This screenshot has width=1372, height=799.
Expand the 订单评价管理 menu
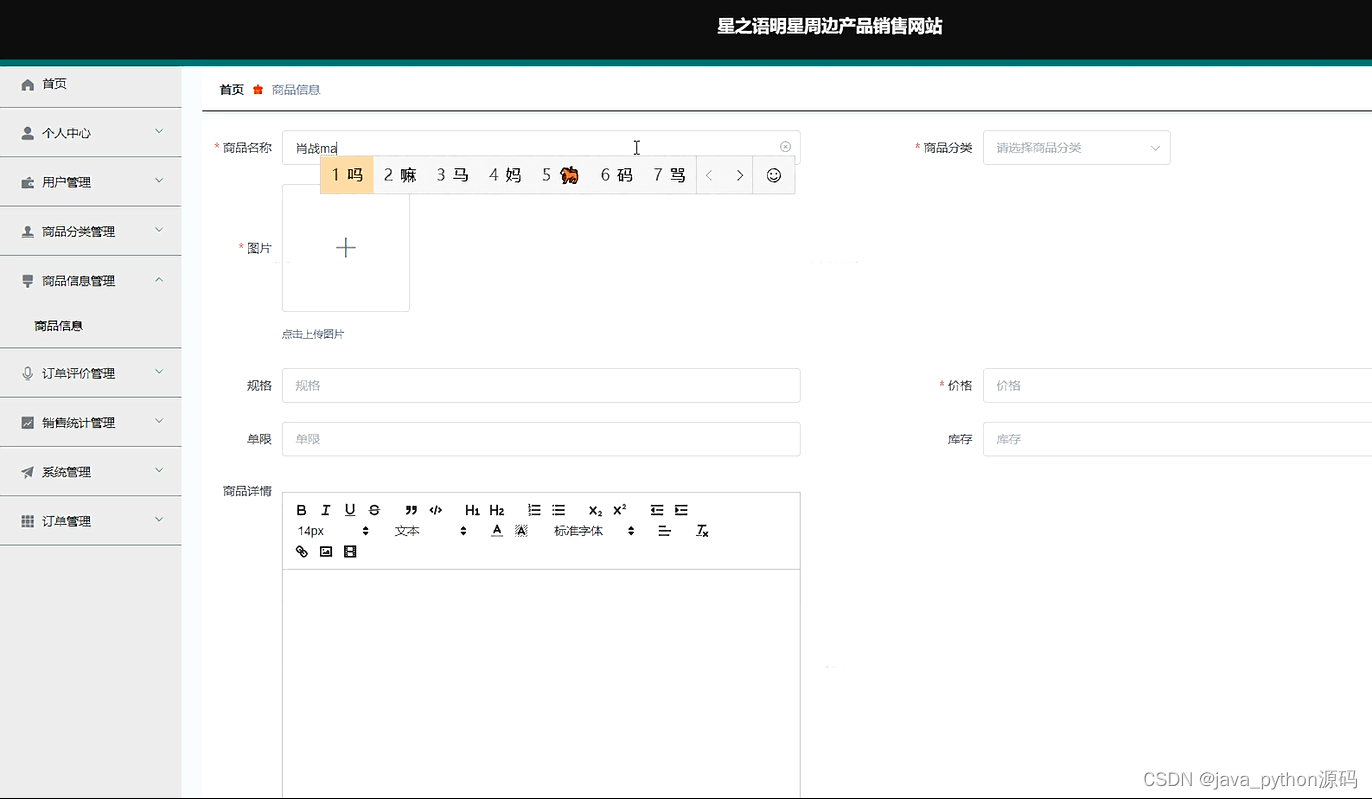[x=90, y=373]
